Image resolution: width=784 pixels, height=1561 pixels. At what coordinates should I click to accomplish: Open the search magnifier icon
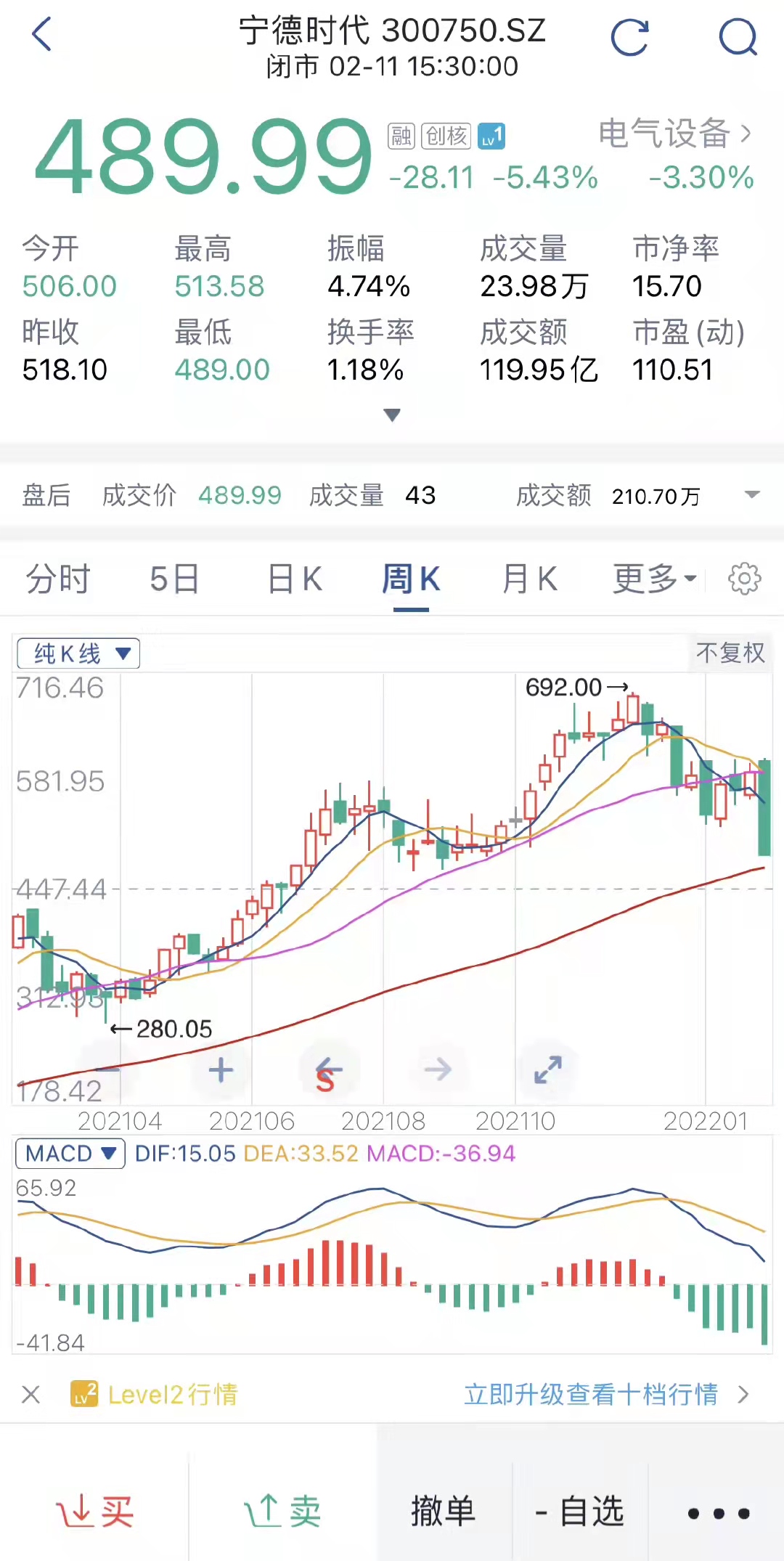pos(738,38)
